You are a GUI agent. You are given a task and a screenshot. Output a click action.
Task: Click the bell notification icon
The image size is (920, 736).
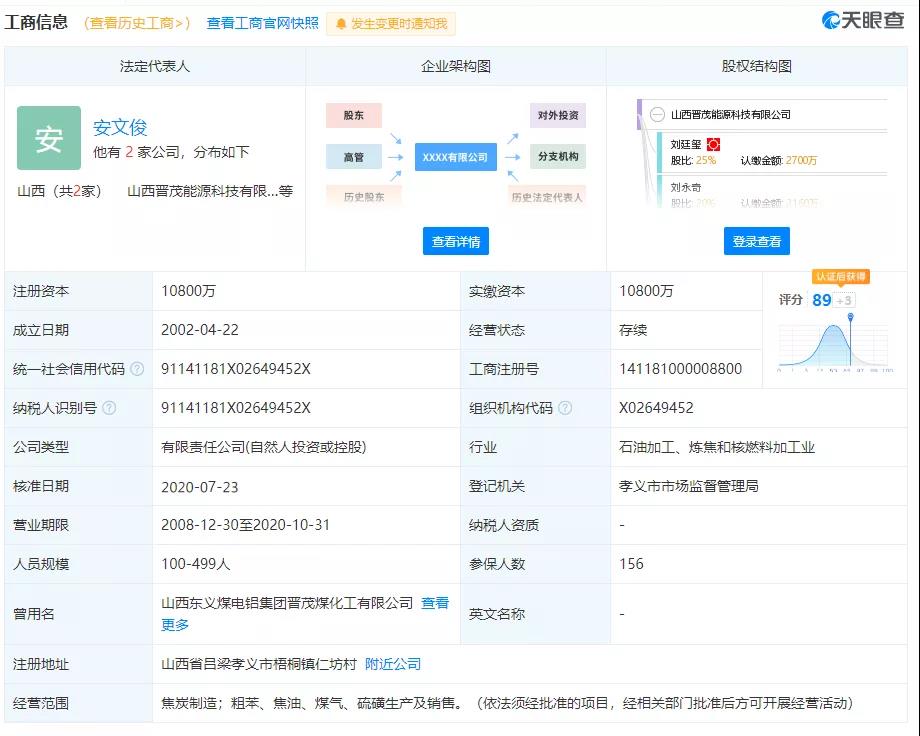coord(341,24)
